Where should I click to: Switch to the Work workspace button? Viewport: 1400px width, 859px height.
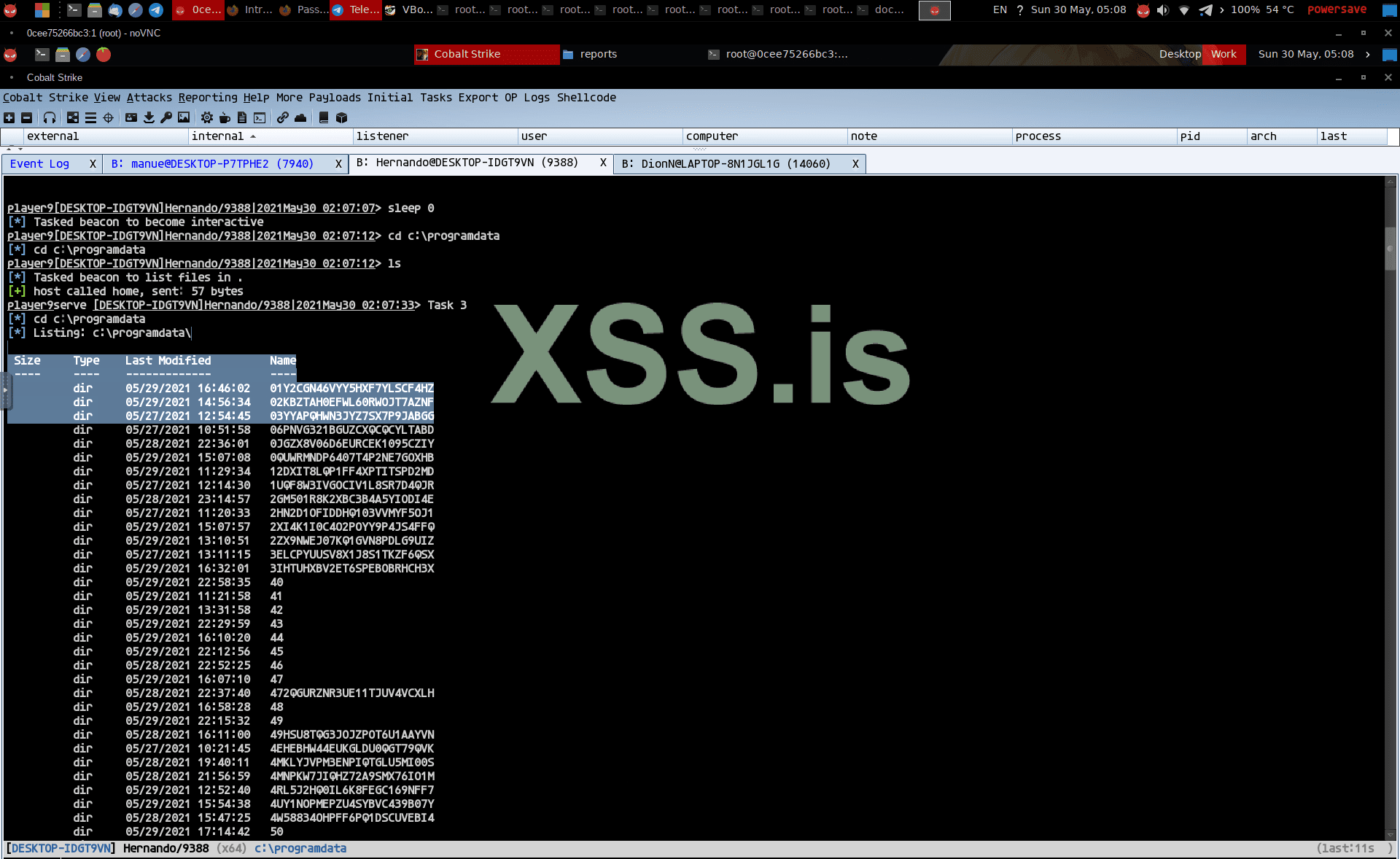click(1224, 54)
